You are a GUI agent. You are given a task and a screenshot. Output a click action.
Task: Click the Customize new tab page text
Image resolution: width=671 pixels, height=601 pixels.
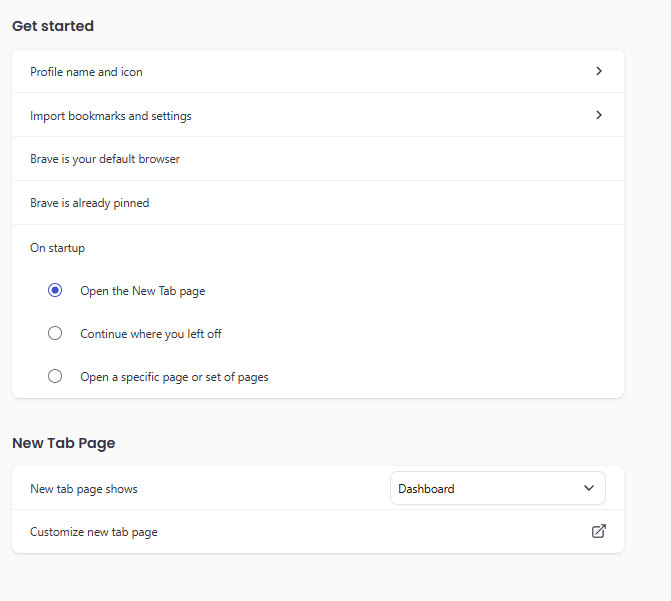click(x=94, y=532)
